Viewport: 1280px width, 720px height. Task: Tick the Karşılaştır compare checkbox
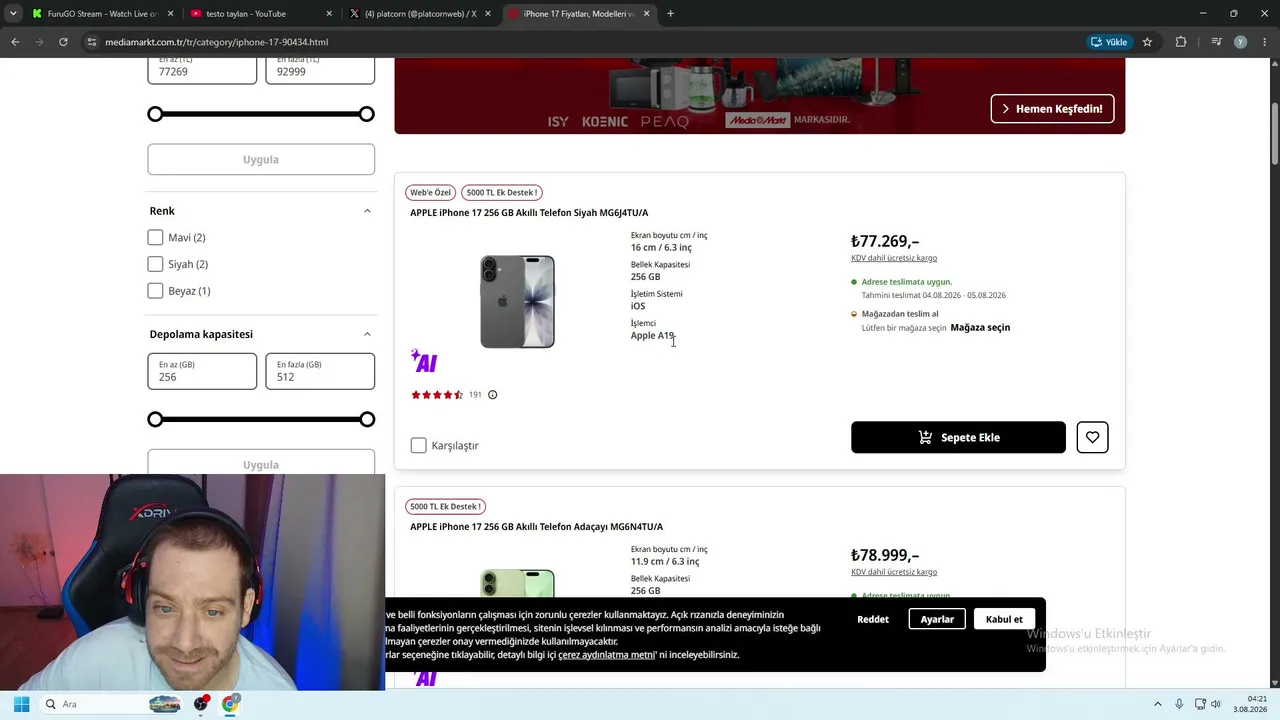tap(418, 445)
